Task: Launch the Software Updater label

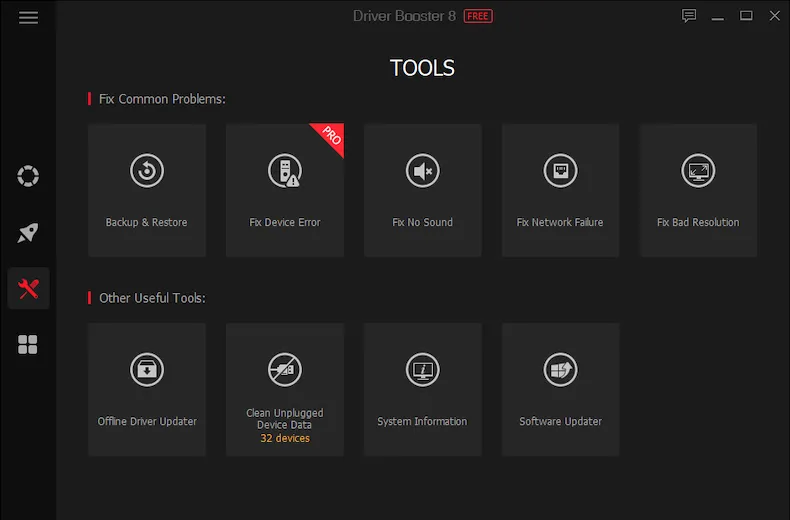Action: [x=560, y=421]
